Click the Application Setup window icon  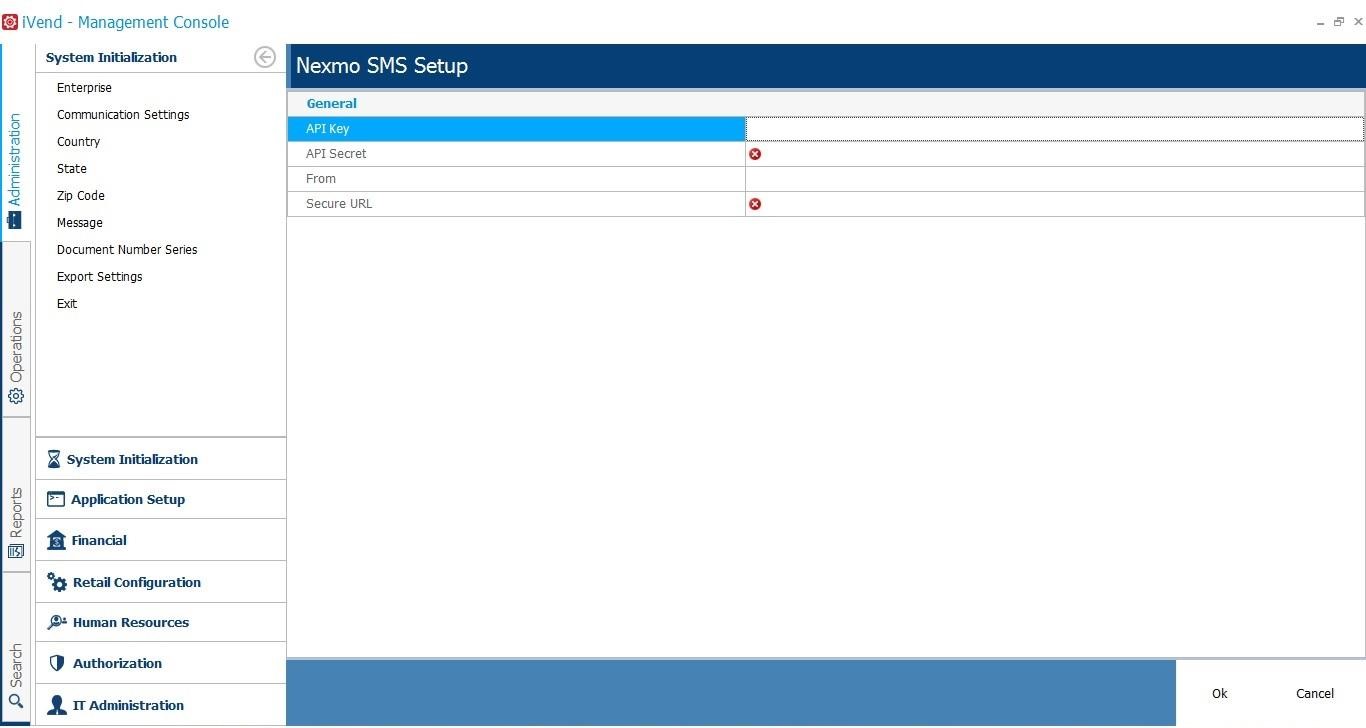pos(56,499)
